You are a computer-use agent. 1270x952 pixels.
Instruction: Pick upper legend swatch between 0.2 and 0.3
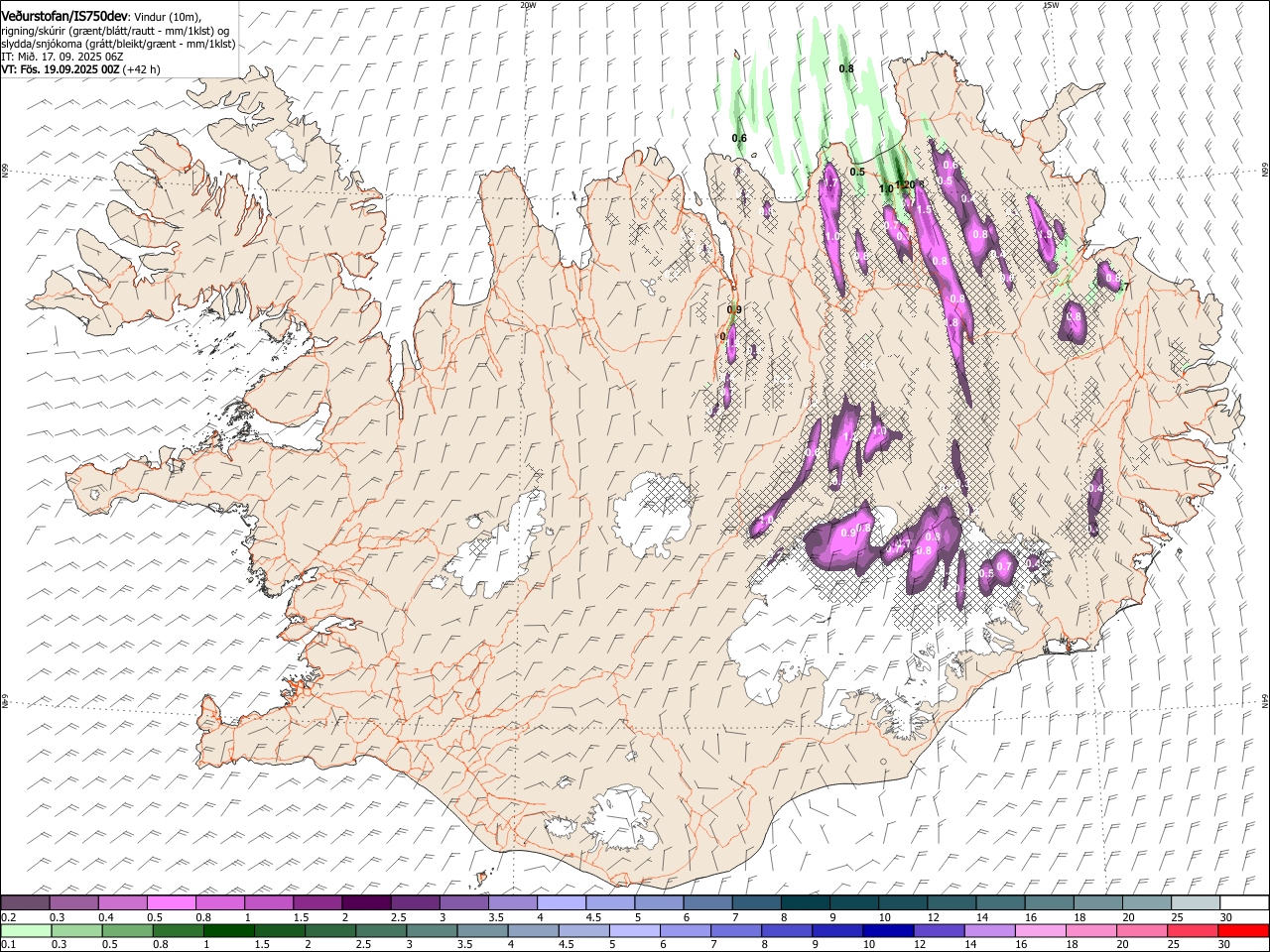coord(25,902)
